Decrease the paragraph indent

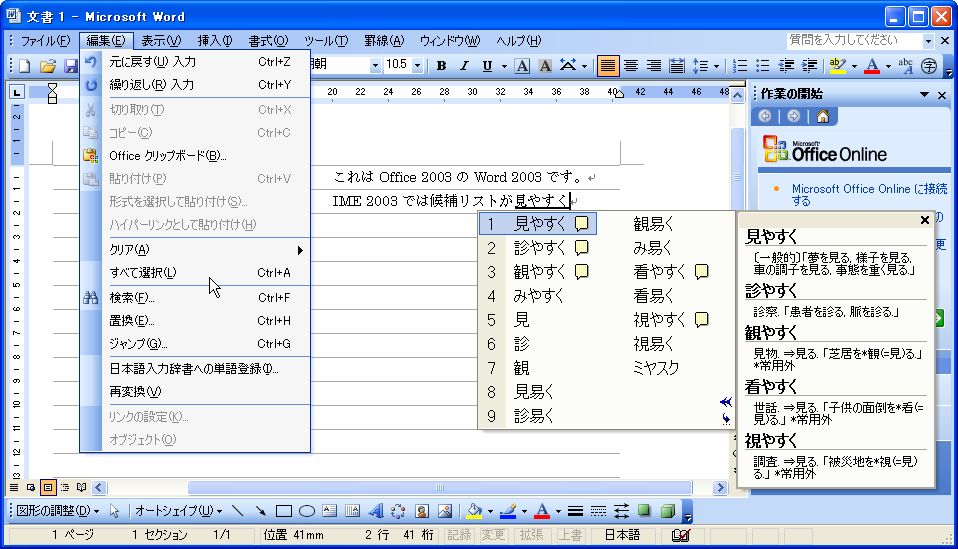[x=786, y=65]
